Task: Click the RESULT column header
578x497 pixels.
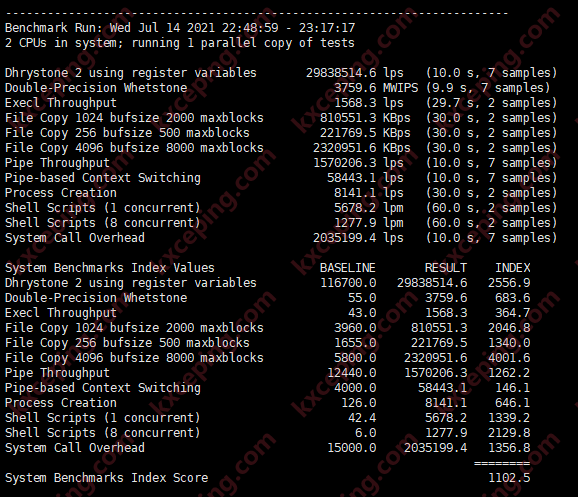Action: pos(446,268)
